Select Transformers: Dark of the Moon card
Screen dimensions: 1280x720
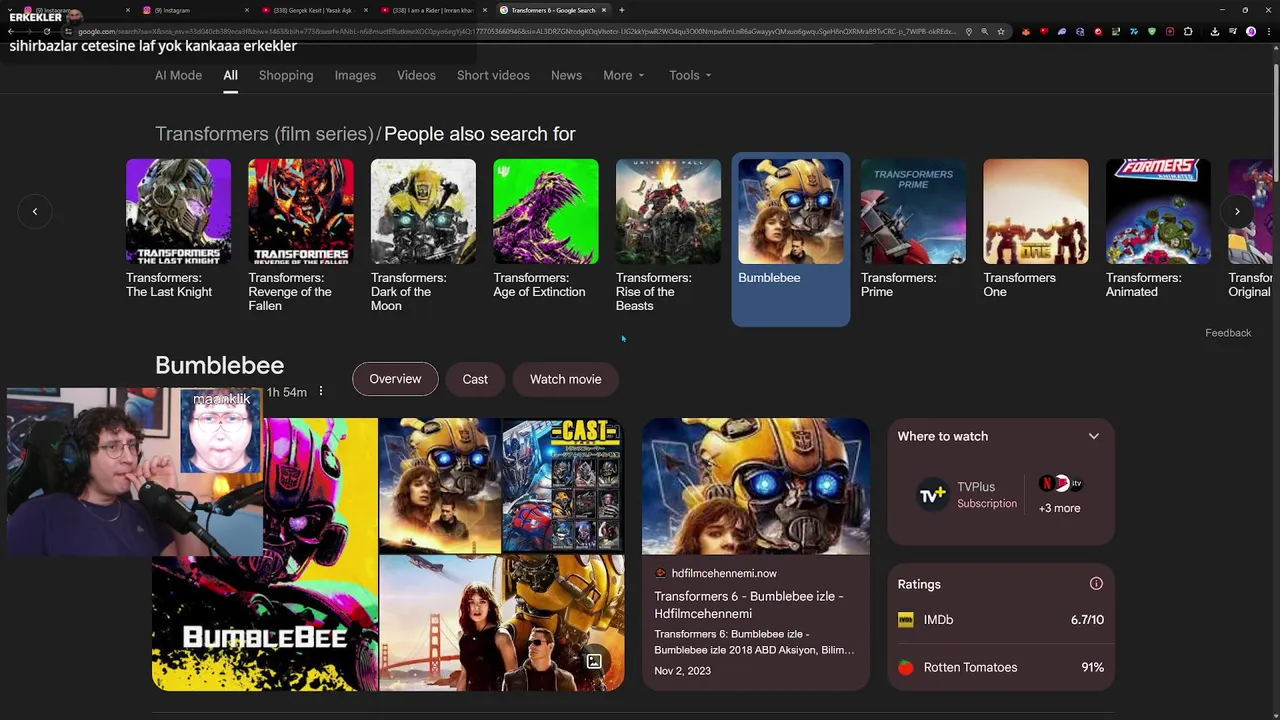pyautogui.click(x=423, y=236)
